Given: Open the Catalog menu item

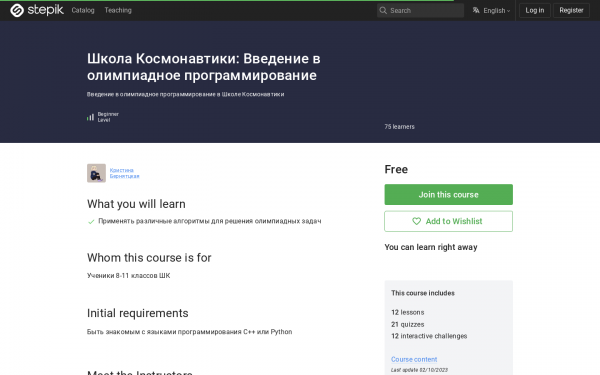Looking at the screenshot, I should coord(83,10).
